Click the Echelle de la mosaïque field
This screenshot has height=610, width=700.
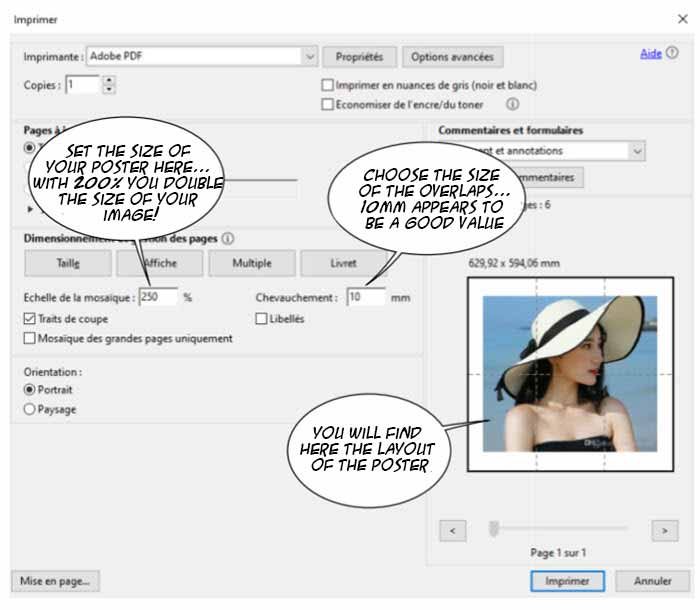pyautogui.click(x=158, y=297)
